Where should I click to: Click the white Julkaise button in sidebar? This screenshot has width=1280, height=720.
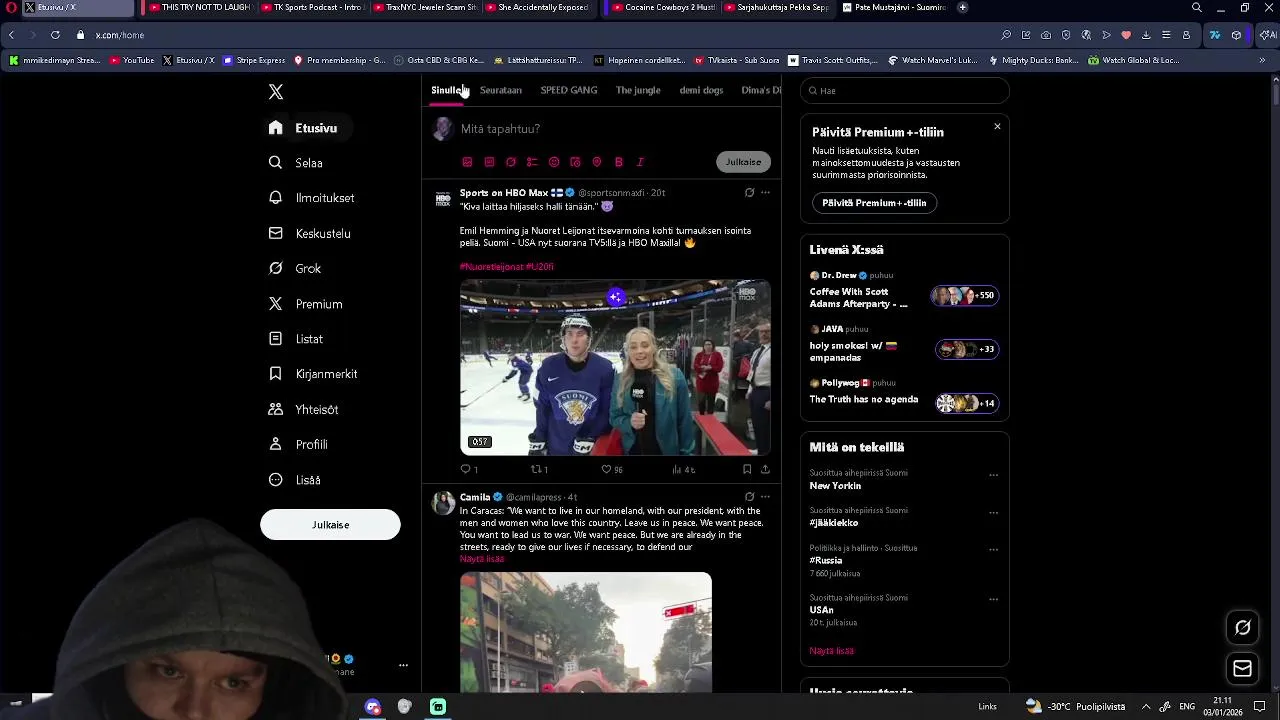(x=330, y=525)
